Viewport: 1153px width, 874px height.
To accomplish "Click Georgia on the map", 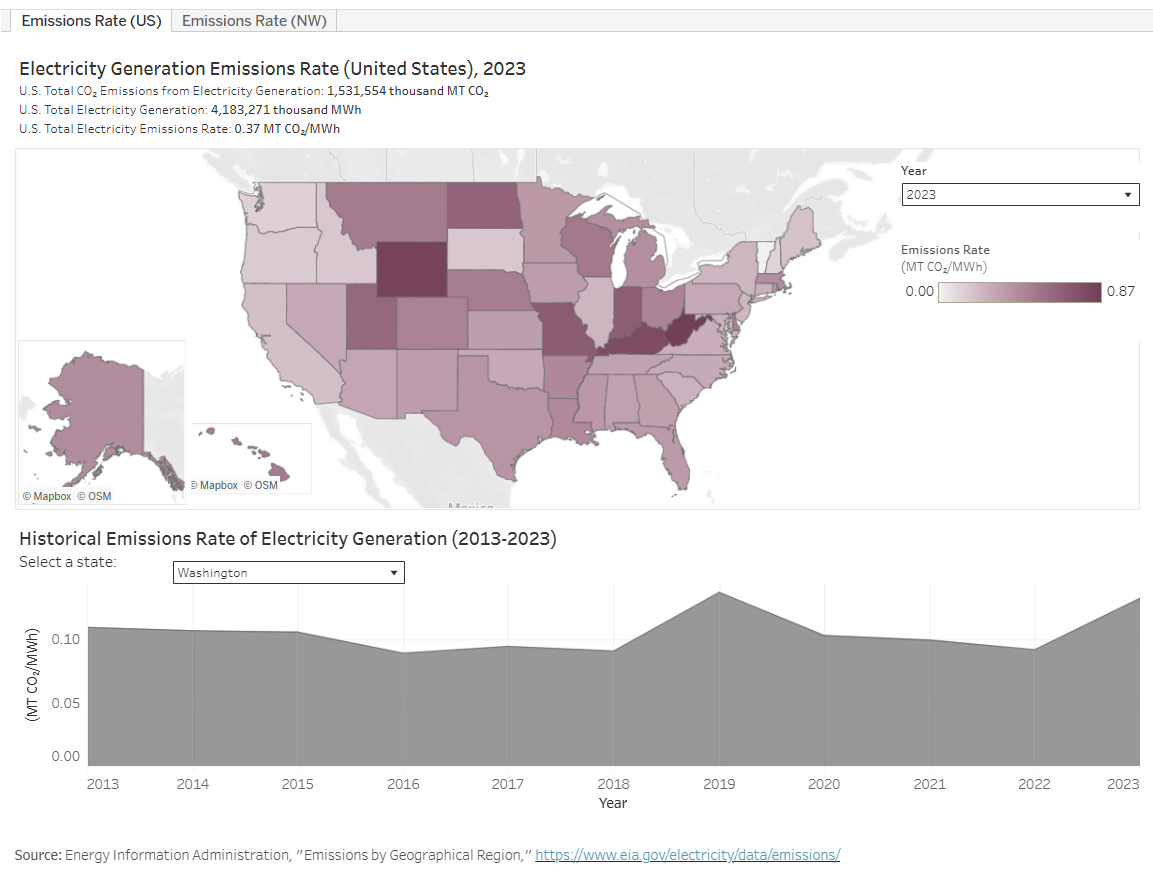I will click(657, 401).
